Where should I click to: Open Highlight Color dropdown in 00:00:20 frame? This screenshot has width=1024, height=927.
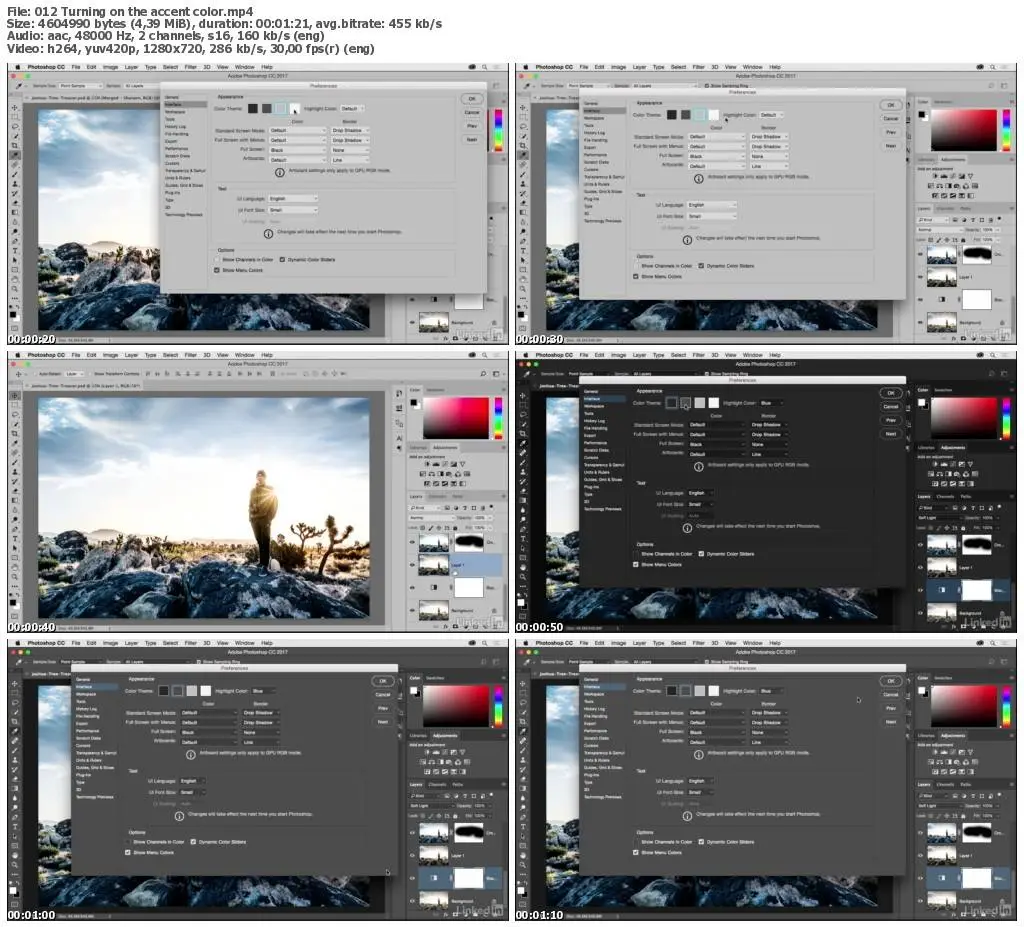point(352,108)
